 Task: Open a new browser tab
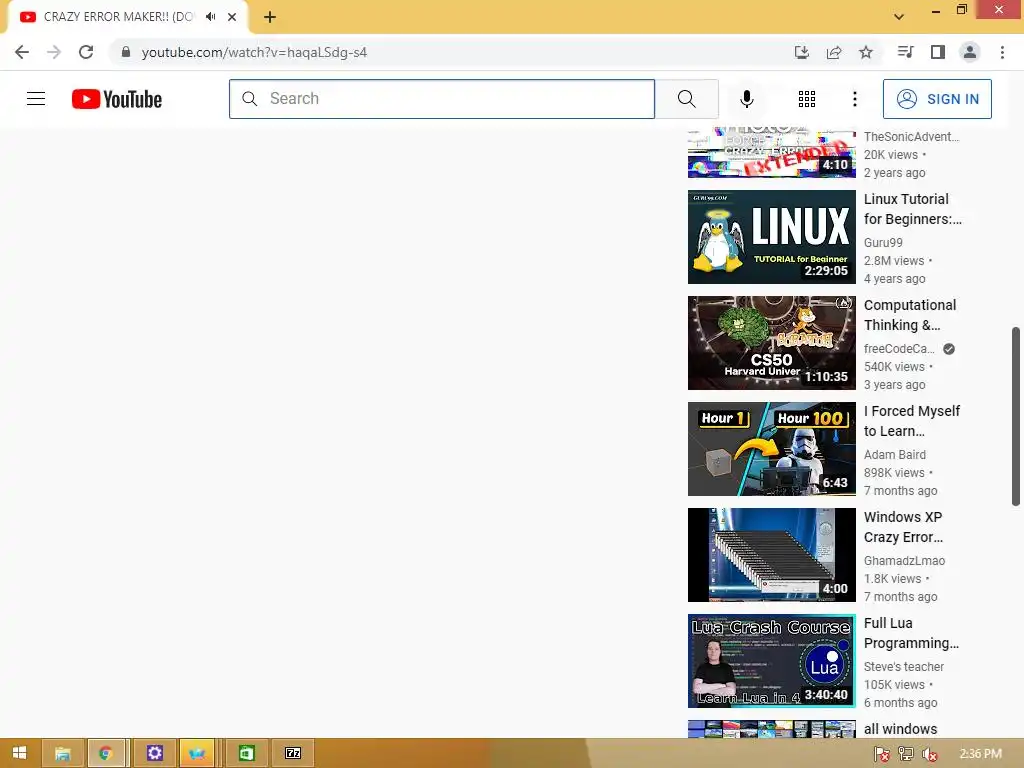pos(270,17)
